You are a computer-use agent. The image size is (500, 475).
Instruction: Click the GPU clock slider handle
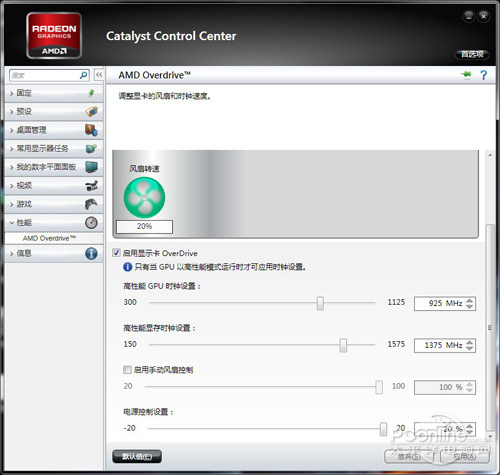click(x=320, y=303)
